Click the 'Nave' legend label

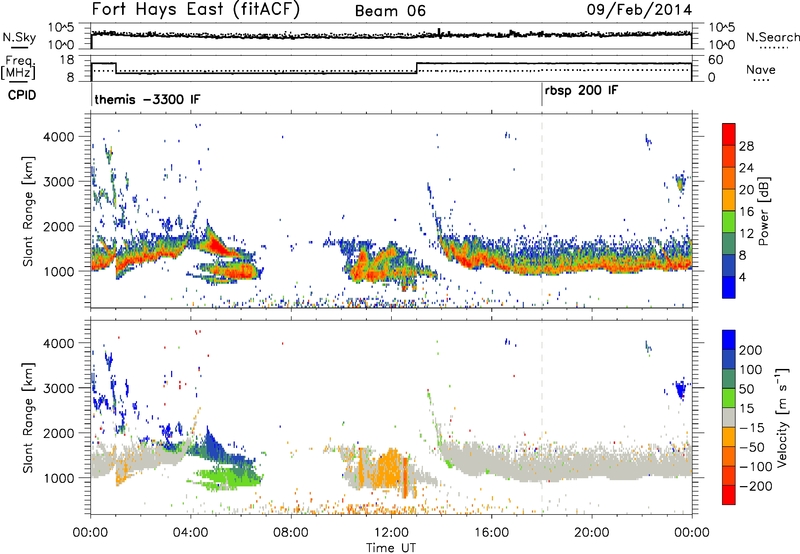pos(761,69)
